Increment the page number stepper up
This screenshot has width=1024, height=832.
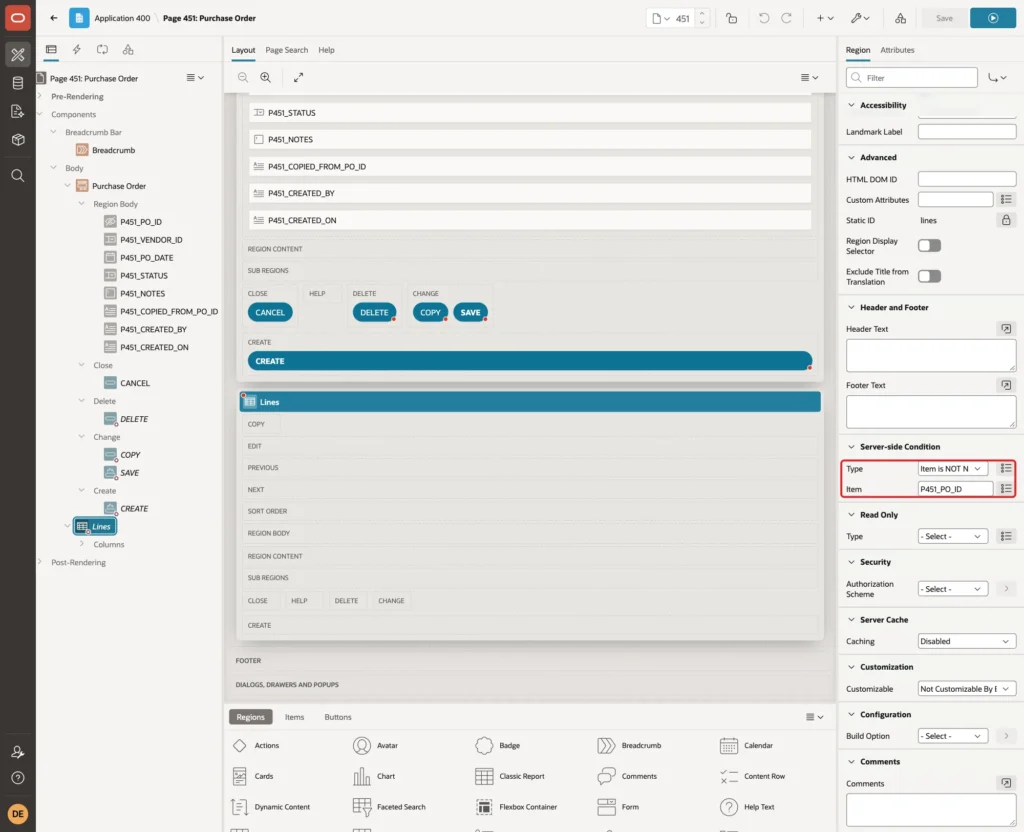701,14
